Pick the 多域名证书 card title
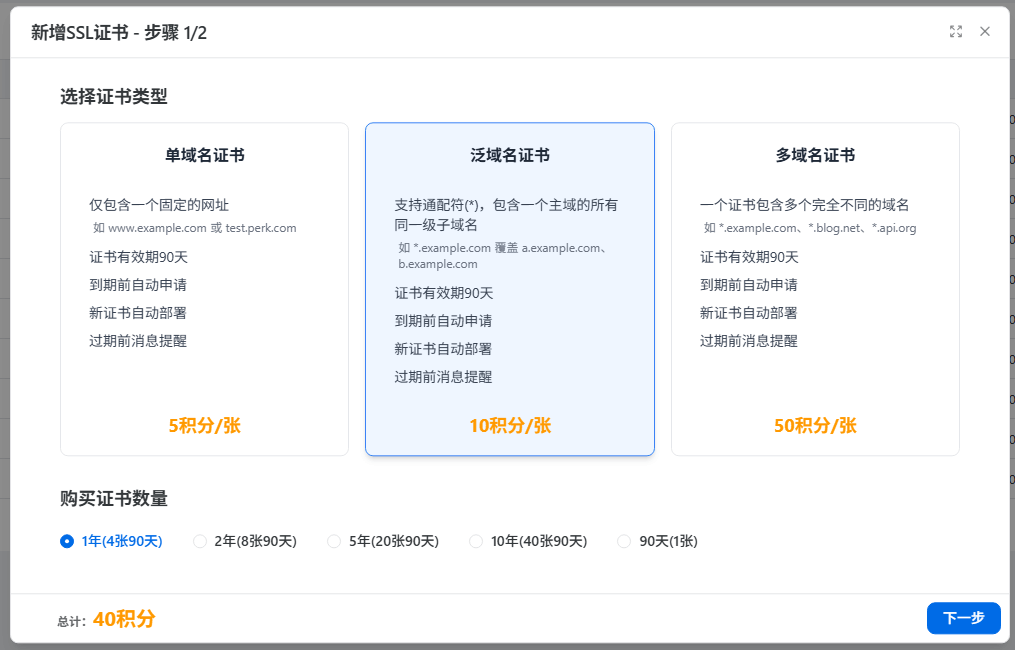The image size is (1015, 650). pyautogui.click(x=815, y=155)
